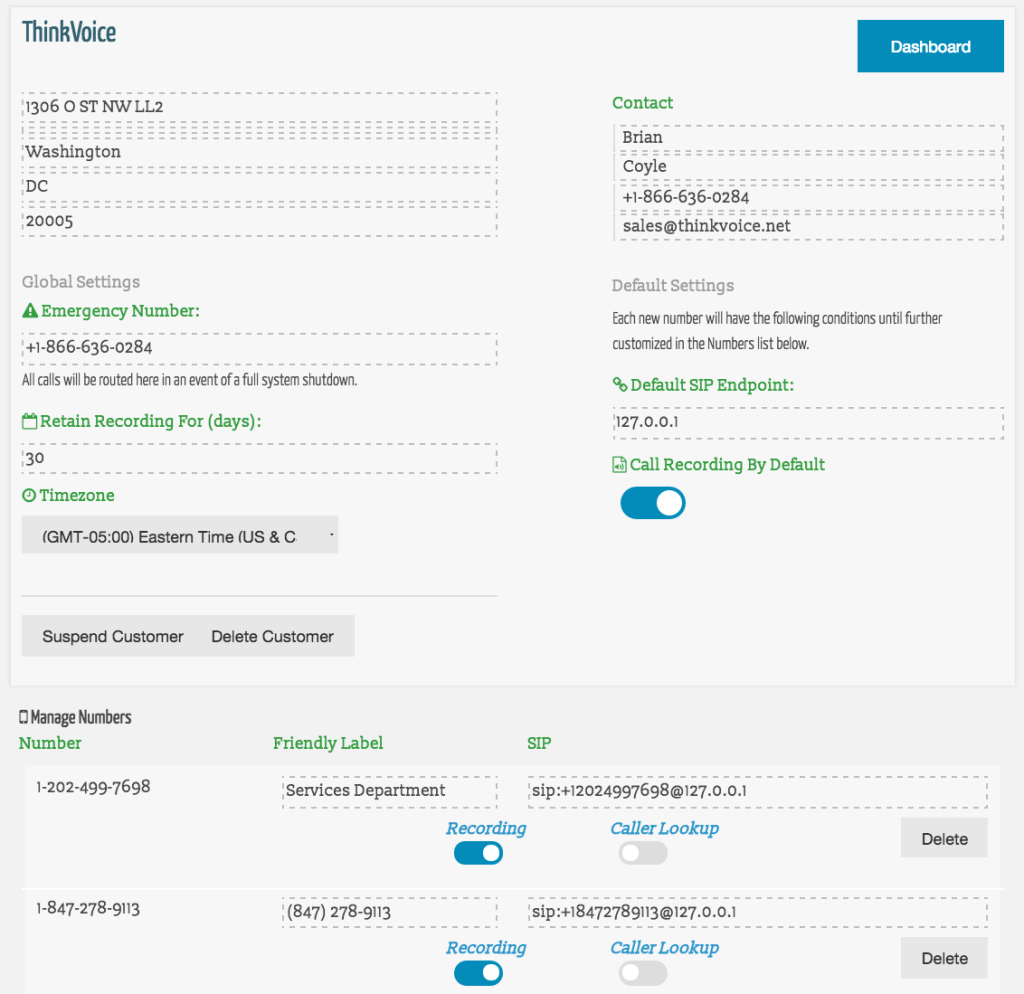Image resolution: width=1024 pixels, height=994 pixels.
Task: Click Caller Lookup label in 1-847-278-9113 row
Action: point(665,948)
